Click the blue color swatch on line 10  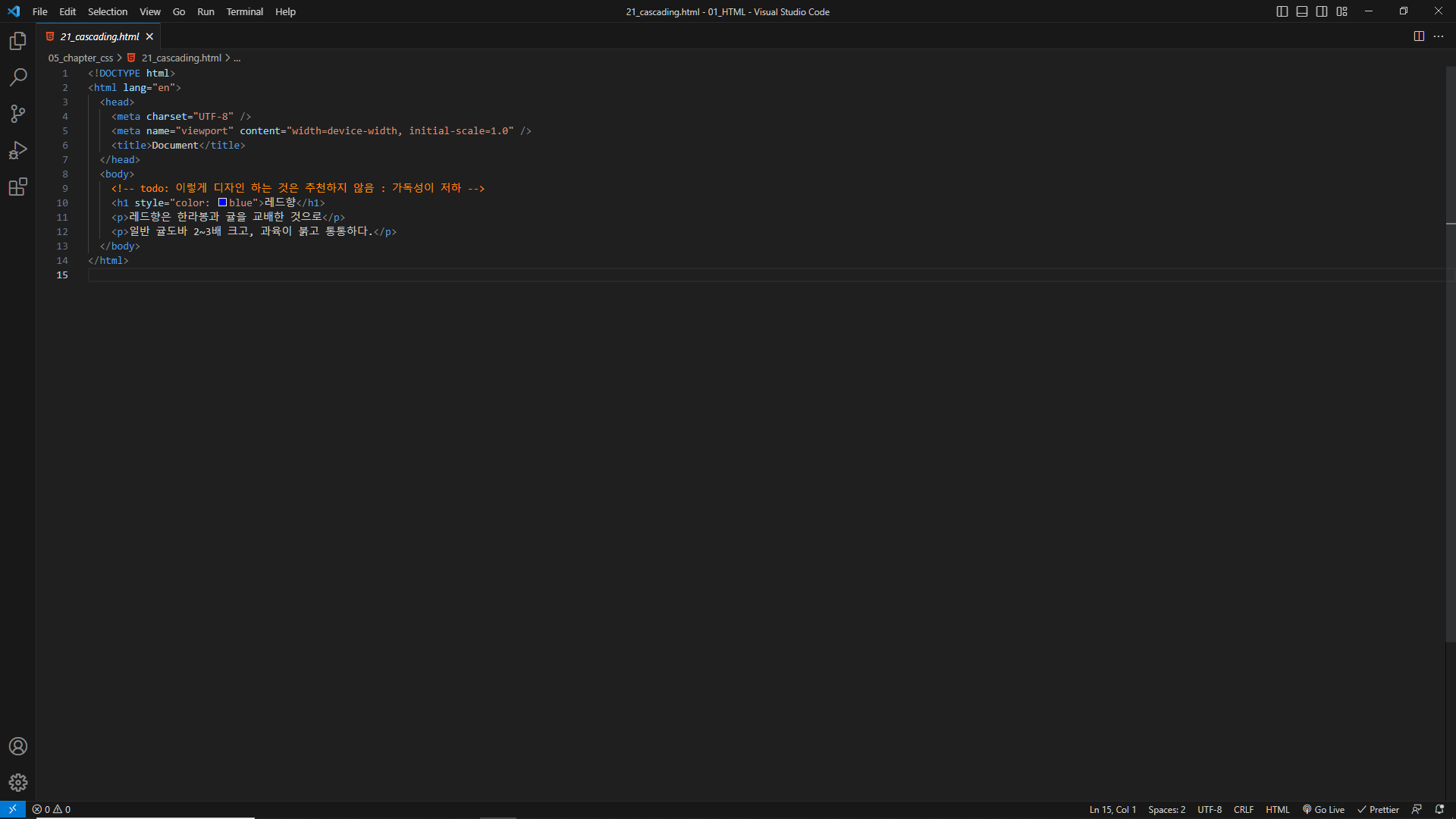coord(222,202)
